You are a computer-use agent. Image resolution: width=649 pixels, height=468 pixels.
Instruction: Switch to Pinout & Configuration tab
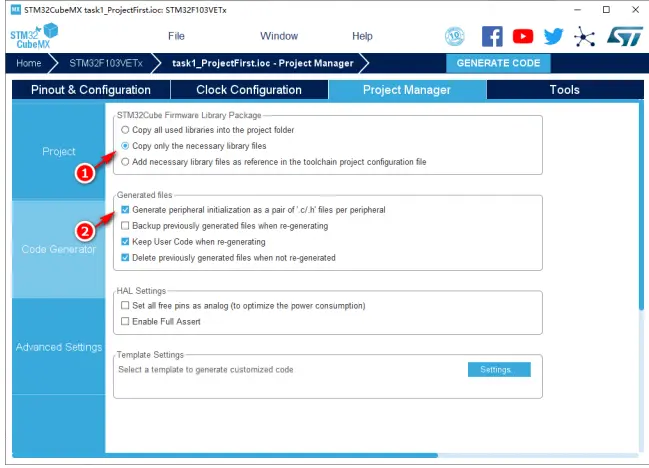[x=91, y=90]
